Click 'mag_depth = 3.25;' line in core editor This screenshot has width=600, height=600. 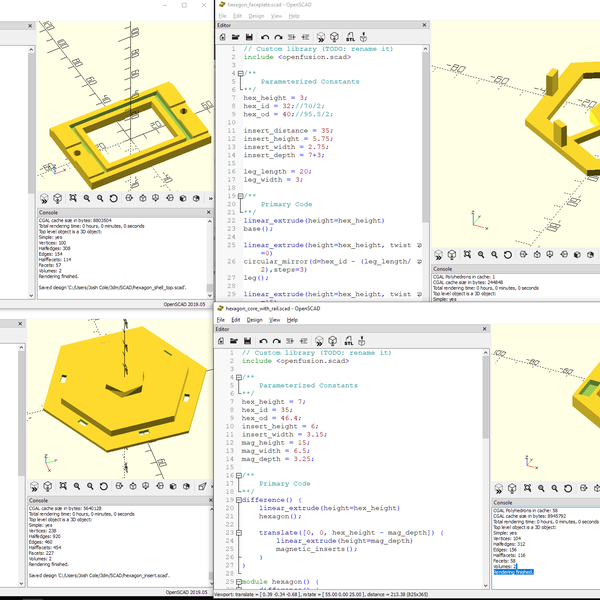coord(277,459)
